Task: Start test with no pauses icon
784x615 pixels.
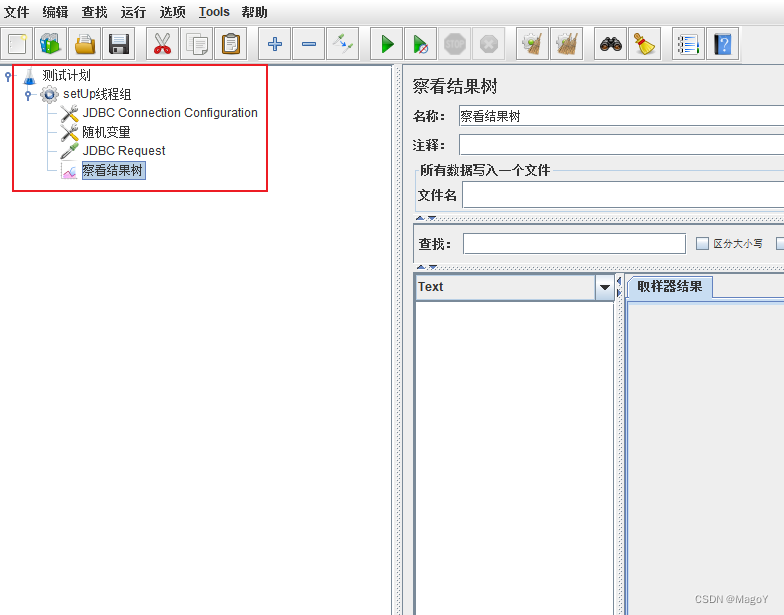Action: coord(420,44)
